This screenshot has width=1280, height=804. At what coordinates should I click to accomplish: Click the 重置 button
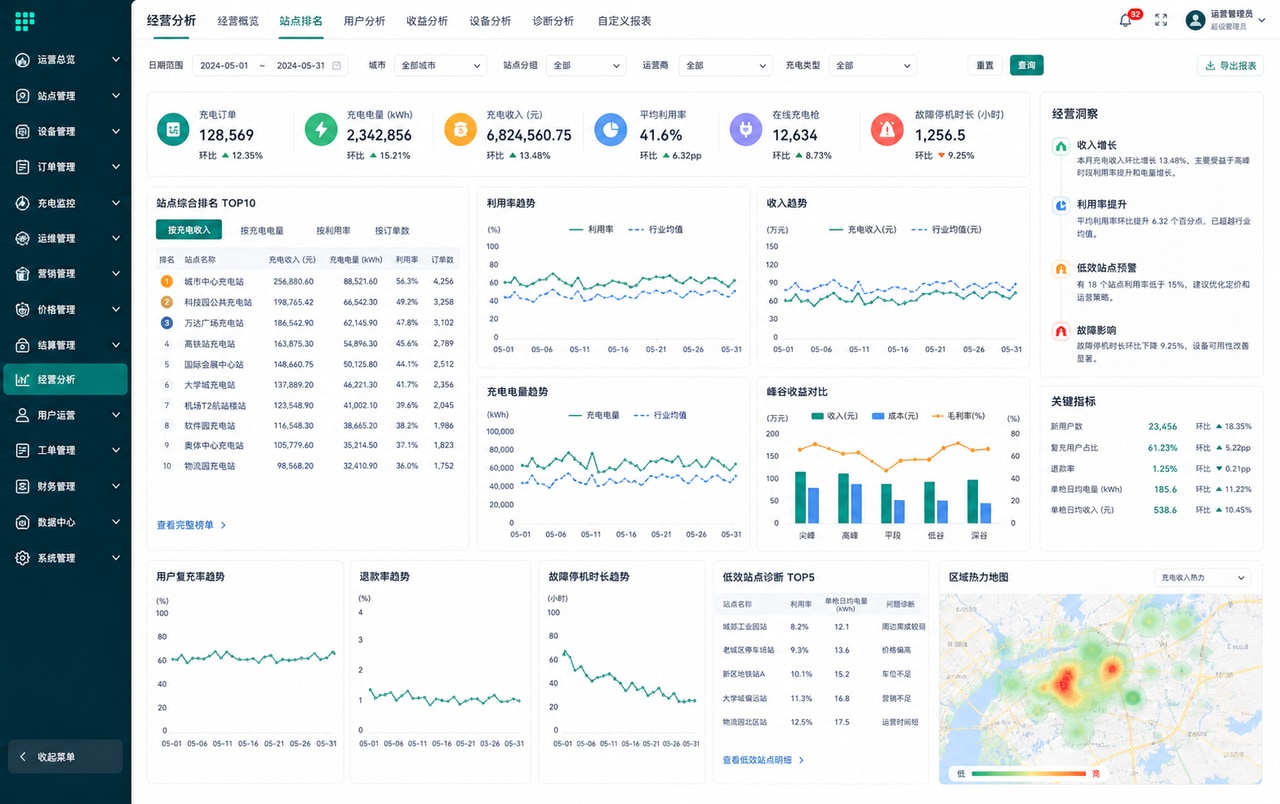click(985, 65)
